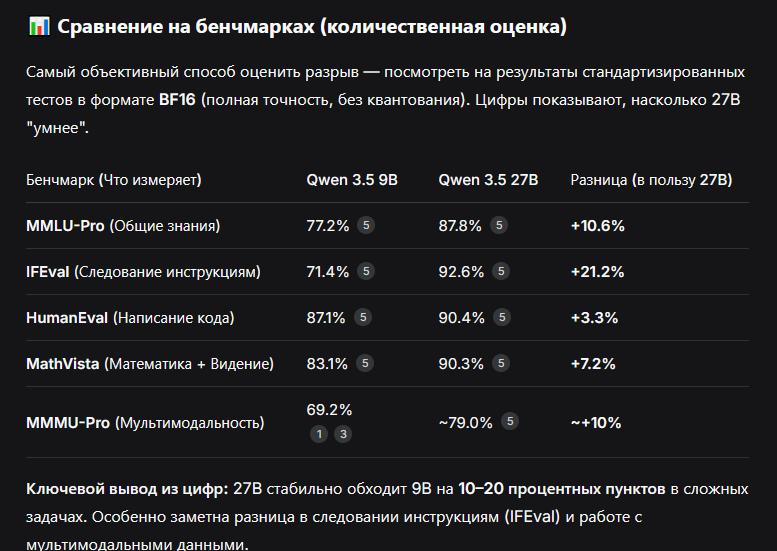Click citation badge next to IFEval 92.6%
777x551 pixels.
tap(501, 272)
